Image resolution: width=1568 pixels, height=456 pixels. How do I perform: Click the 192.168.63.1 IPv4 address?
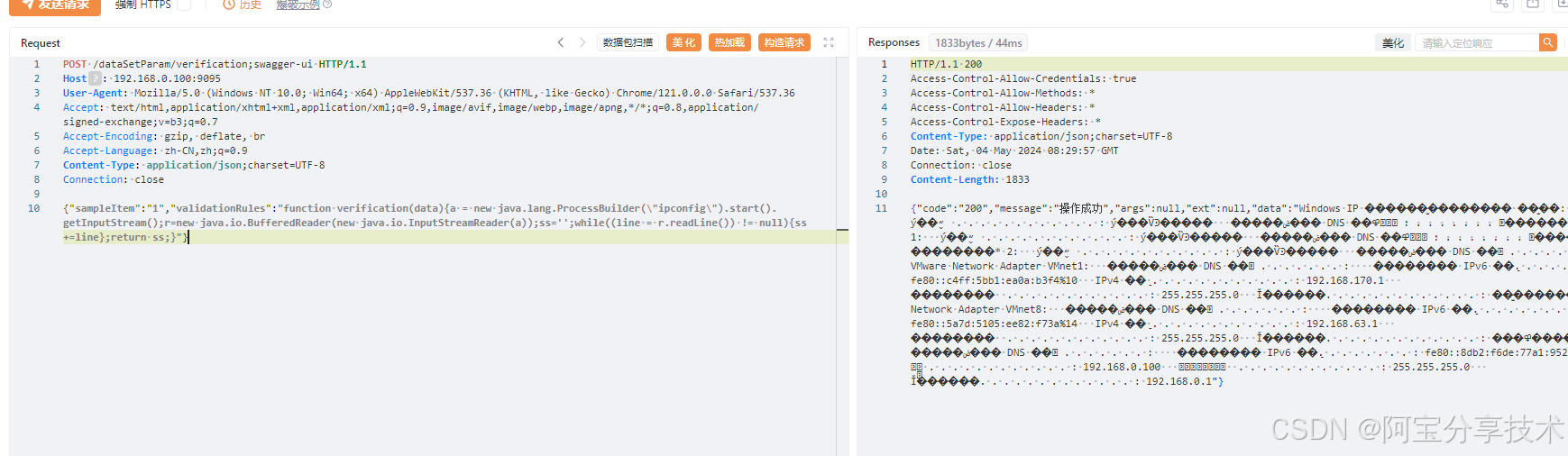tap(1342, 324)
